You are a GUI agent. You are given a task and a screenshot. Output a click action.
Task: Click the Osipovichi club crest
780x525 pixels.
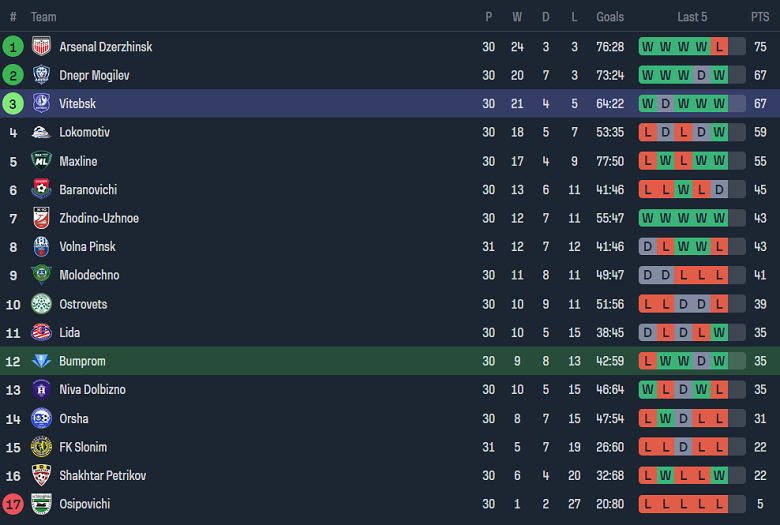pos(41,505)
